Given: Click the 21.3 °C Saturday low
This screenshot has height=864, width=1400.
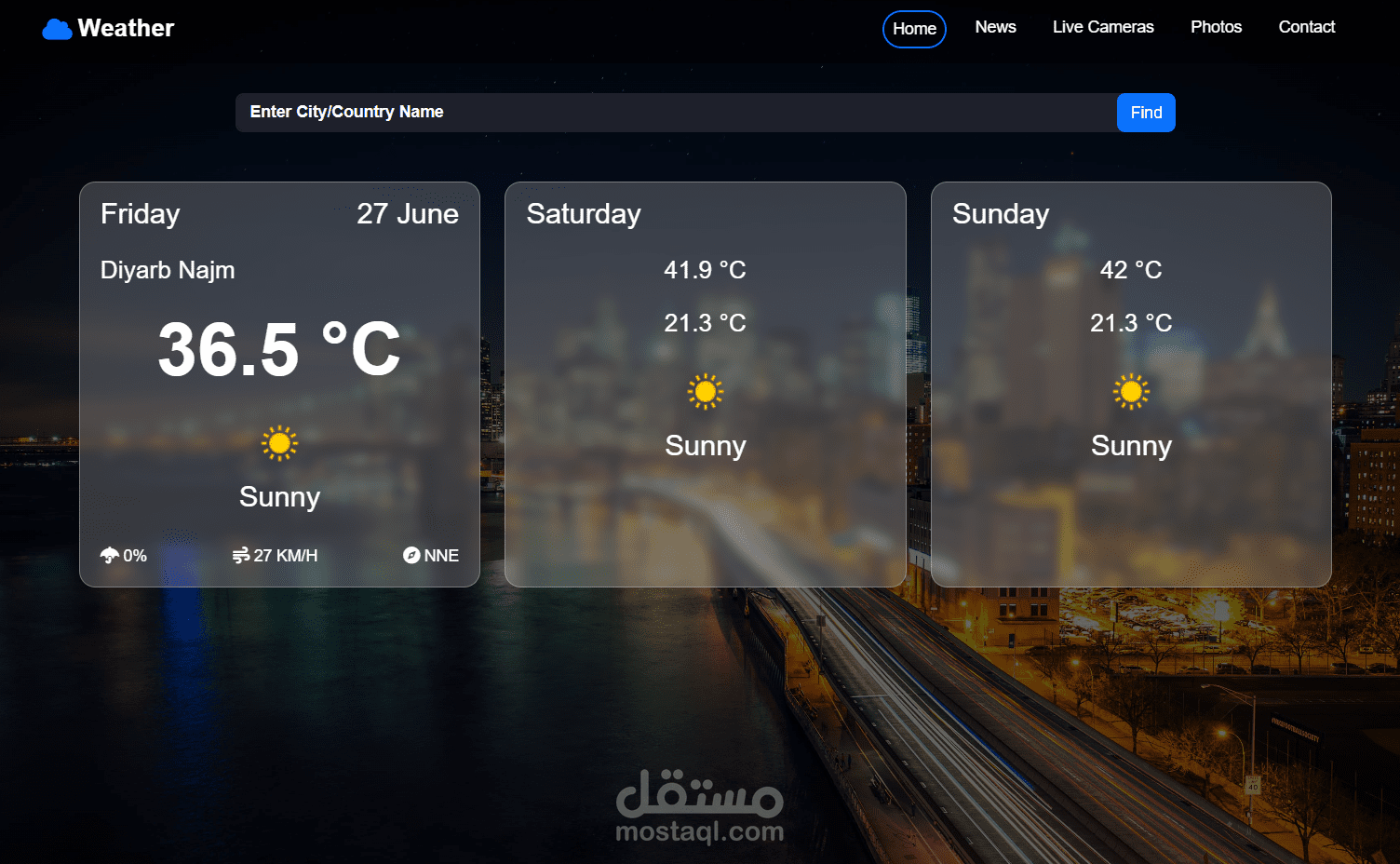Looking at the screenshot, I should (706, 323).
